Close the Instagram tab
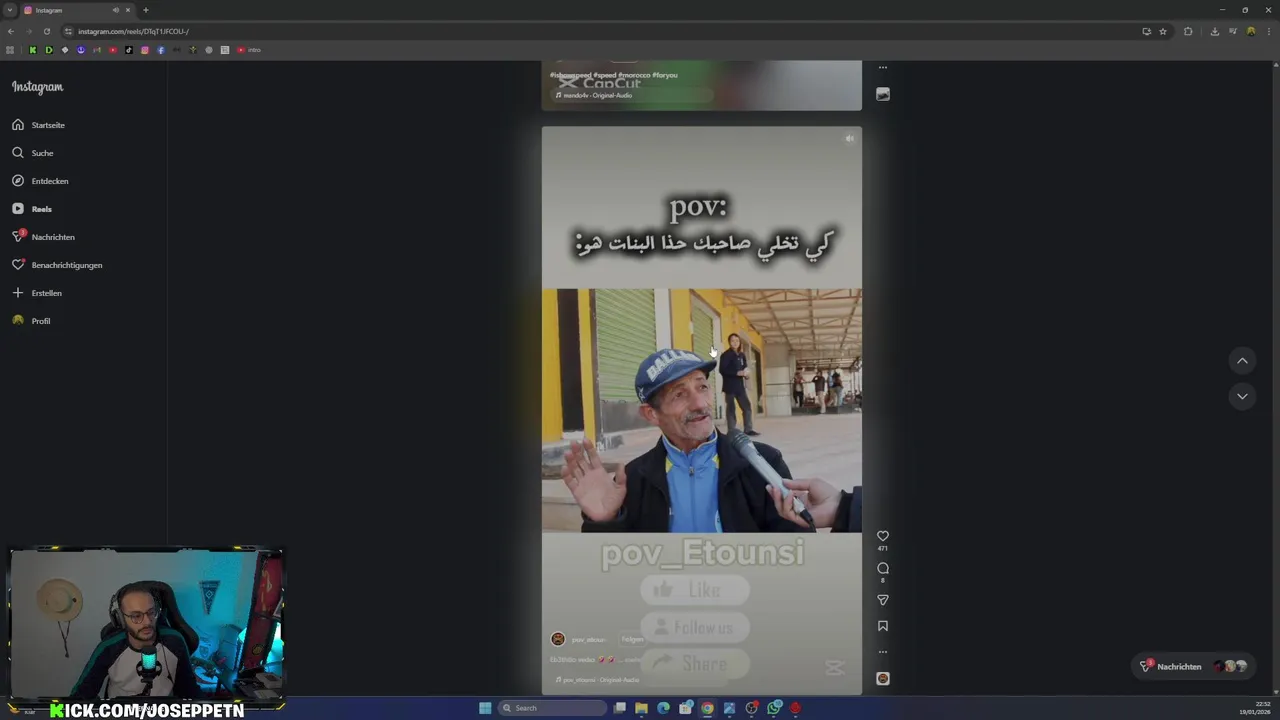Image resolution: width=1280 pixels, height=720 pixels. pos(128,10)
